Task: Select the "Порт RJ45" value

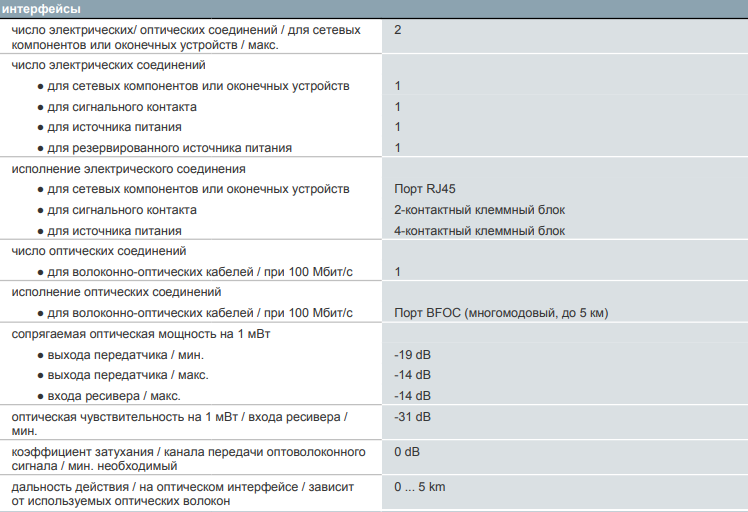Action: 425,189
